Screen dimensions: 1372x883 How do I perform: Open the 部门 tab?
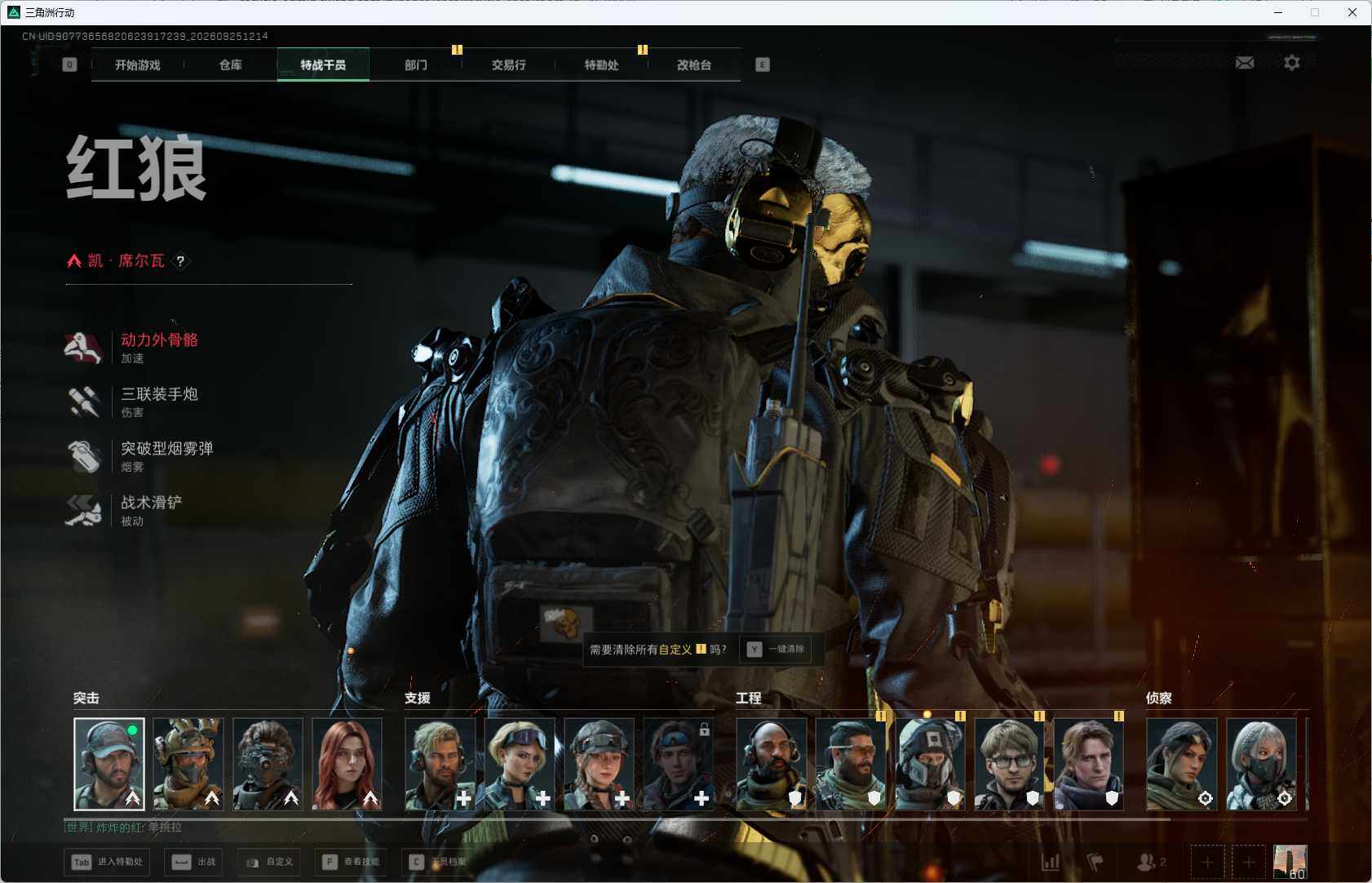pos(416,64)
